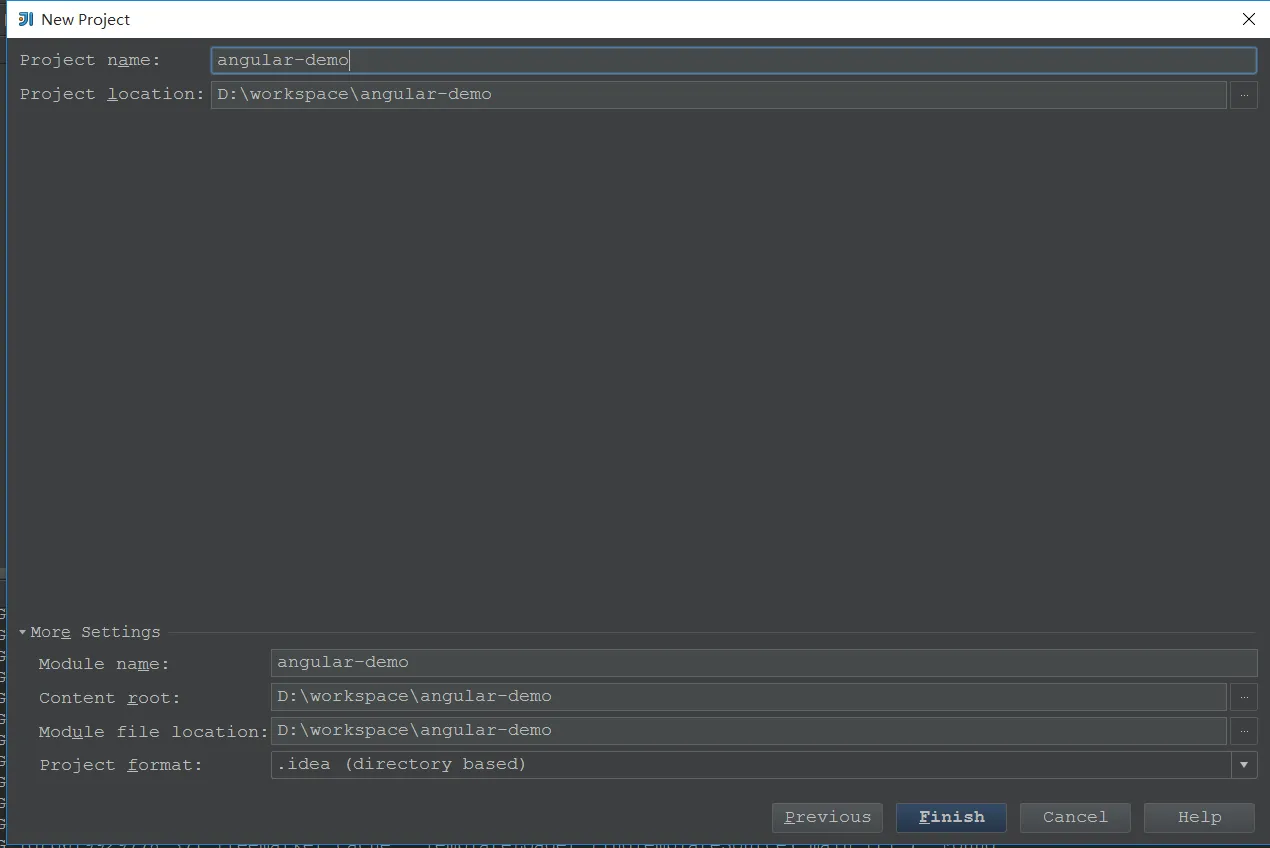This screenshot has height=848, width=1270.
Task: Focus the Project name text field
Action: click(x=733, y=60)
